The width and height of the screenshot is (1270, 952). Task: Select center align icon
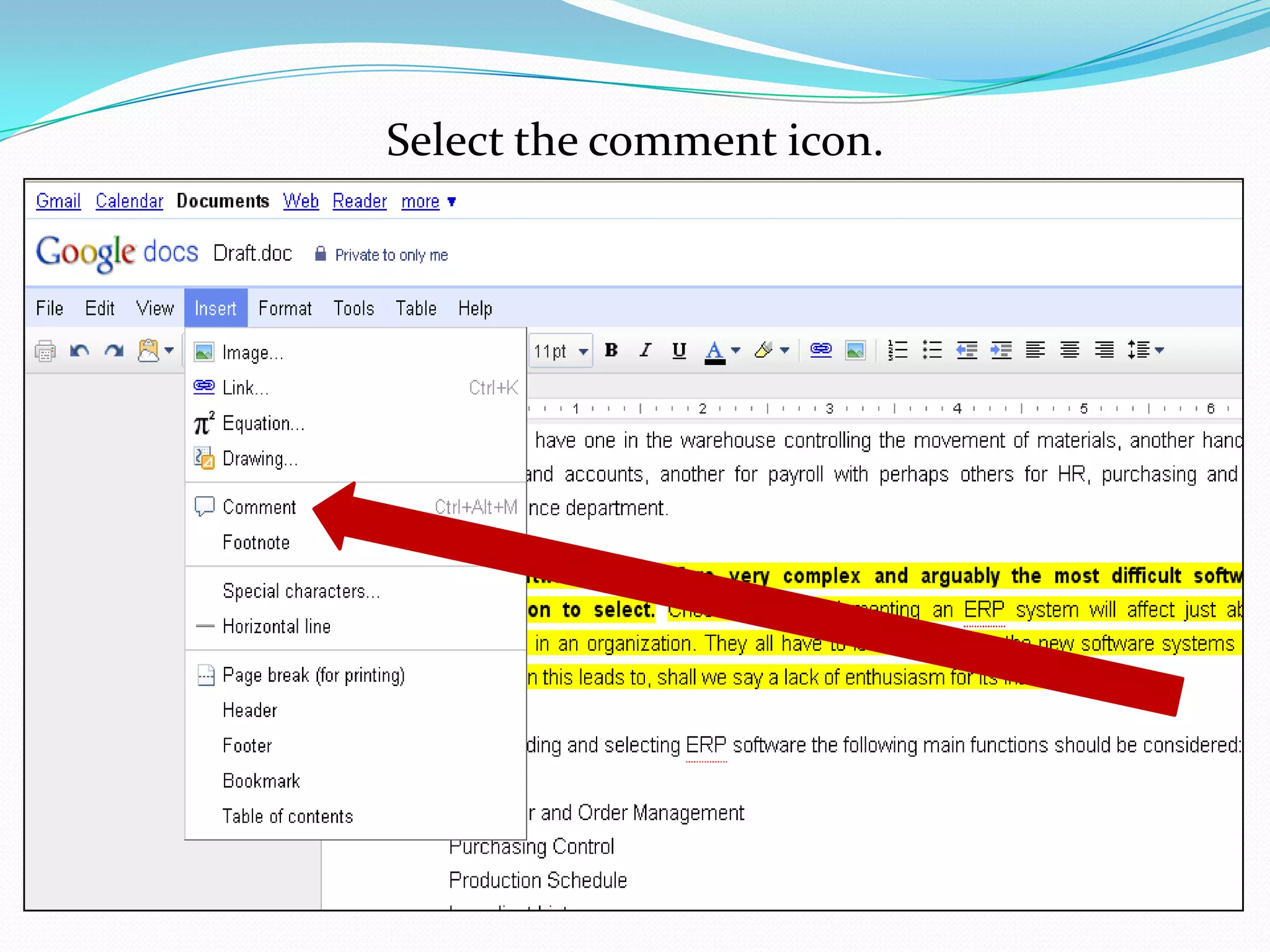point(1070,350)
